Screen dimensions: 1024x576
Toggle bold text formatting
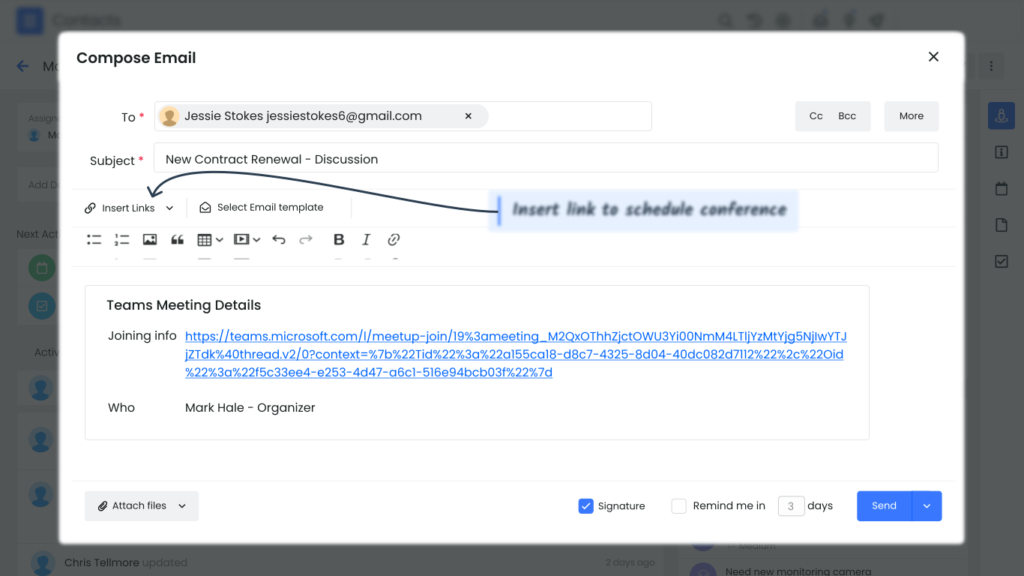click(338, 240)
